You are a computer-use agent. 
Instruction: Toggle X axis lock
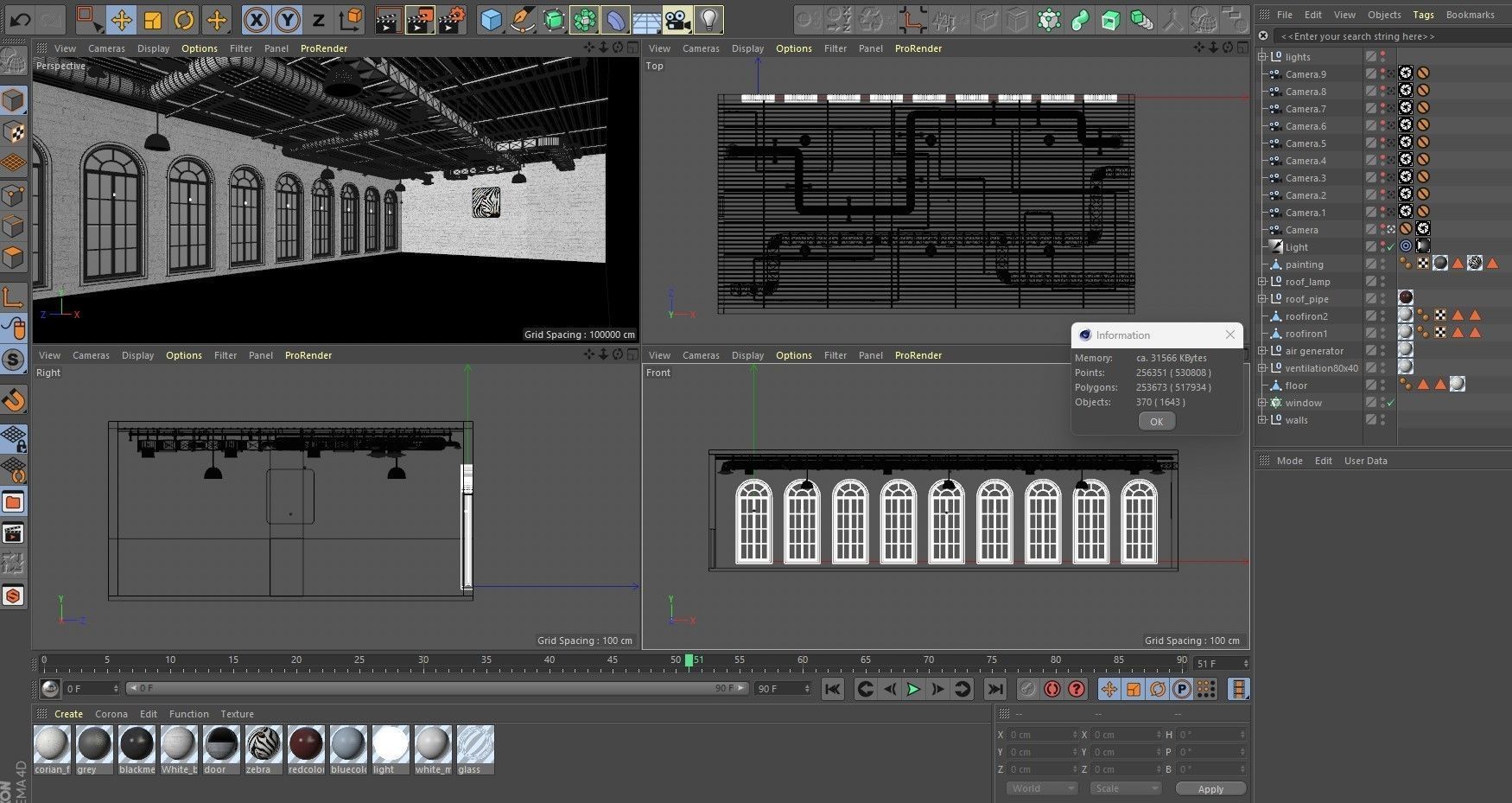256,19
